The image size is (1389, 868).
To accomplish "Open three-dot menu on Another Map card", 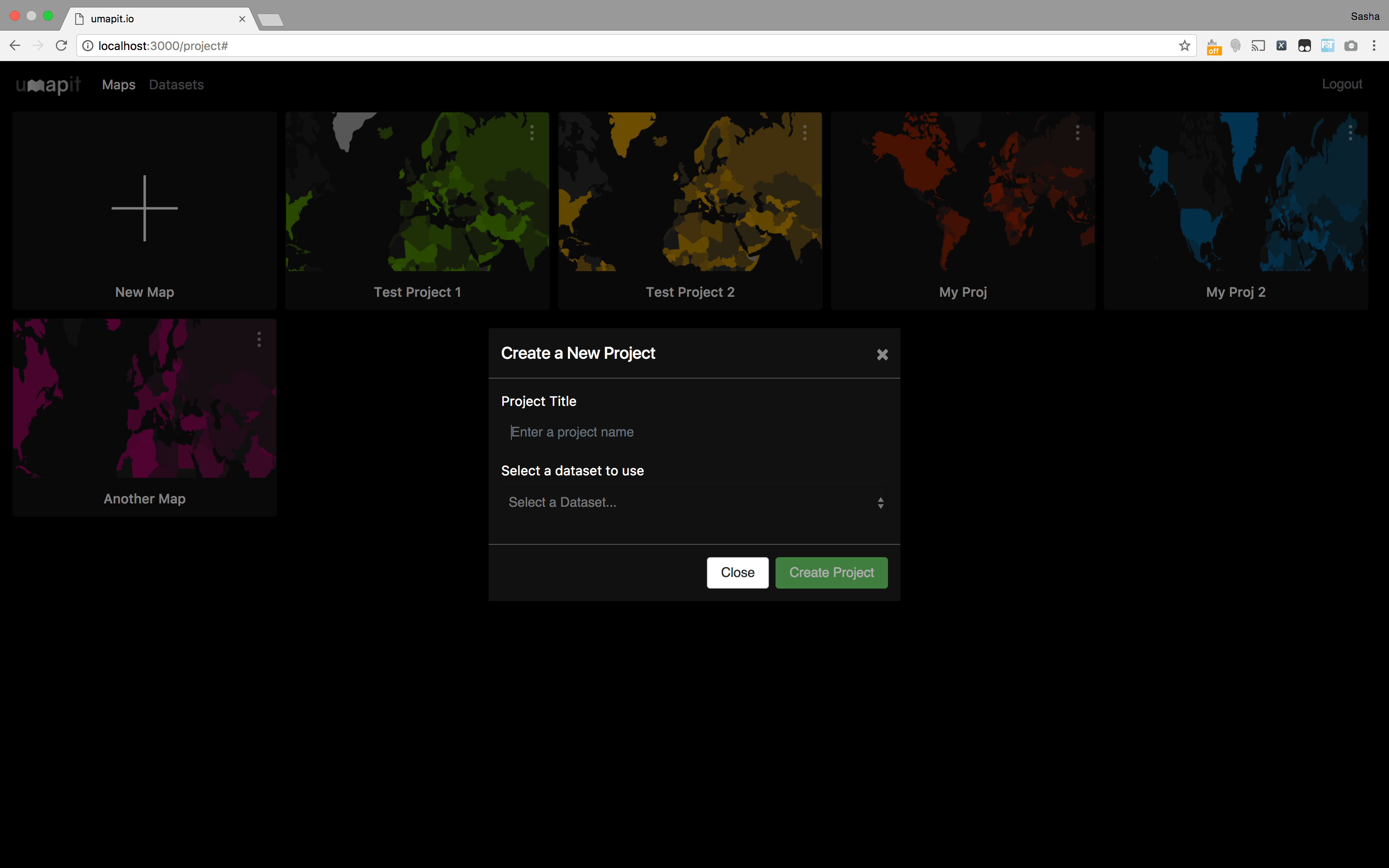I will coord(259,339).
